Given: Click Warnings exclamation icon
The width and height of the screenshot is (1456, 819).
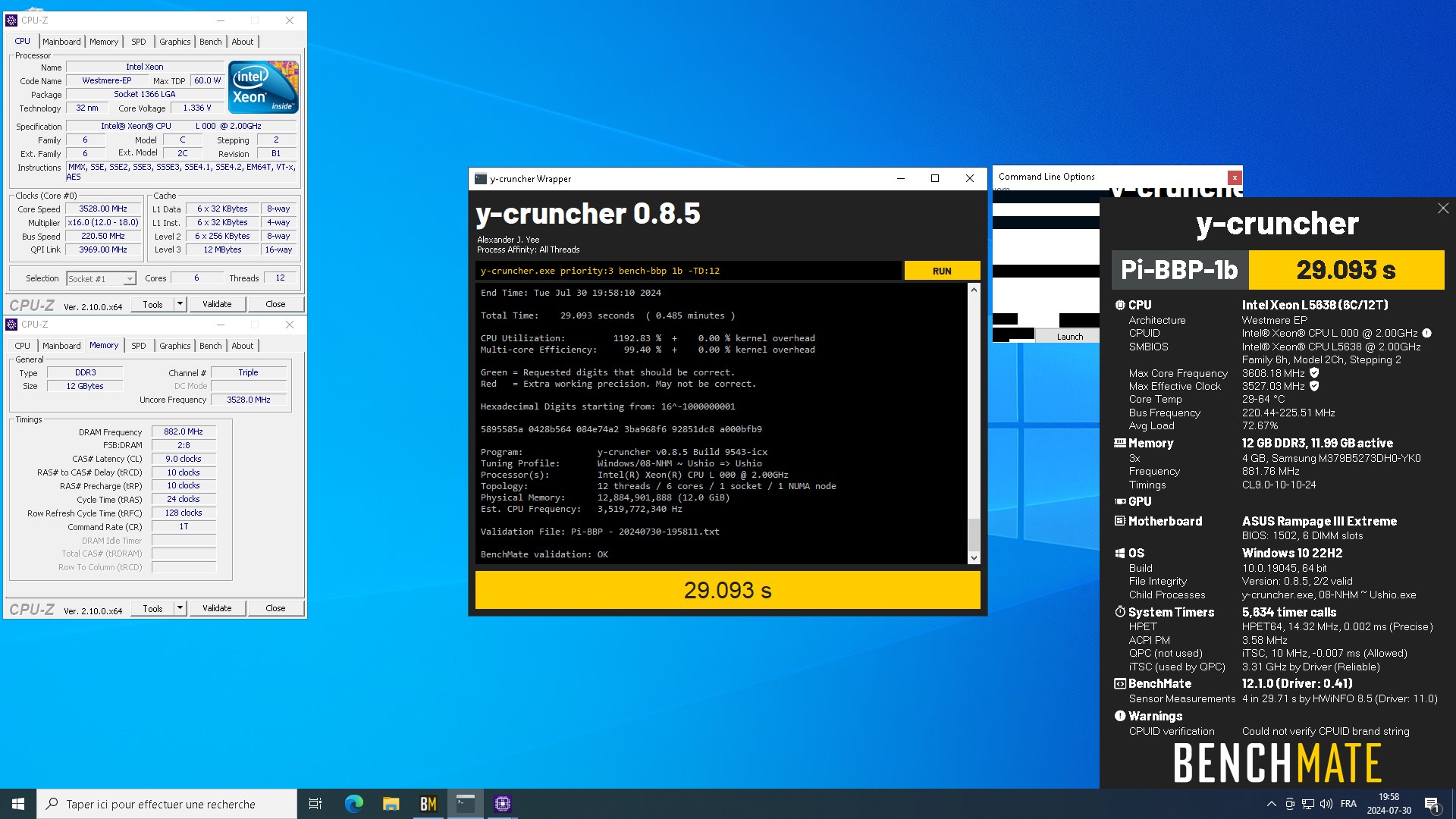Looking at the screenshot, I should (1120, 716).
